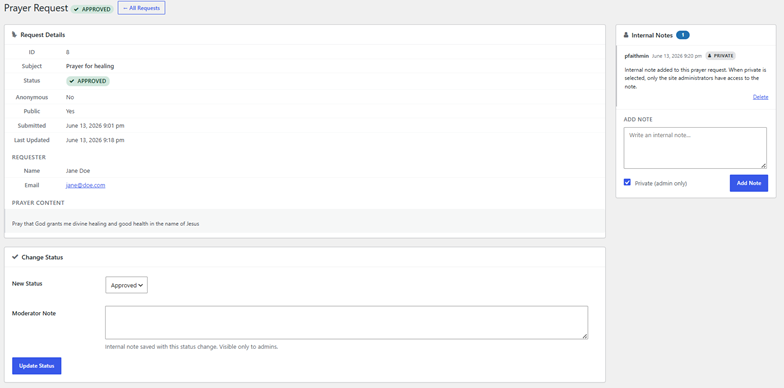This screenshot has height=388, width=784.
Task: Click the 'ADD NOTE' label
Action: point(638,120)
